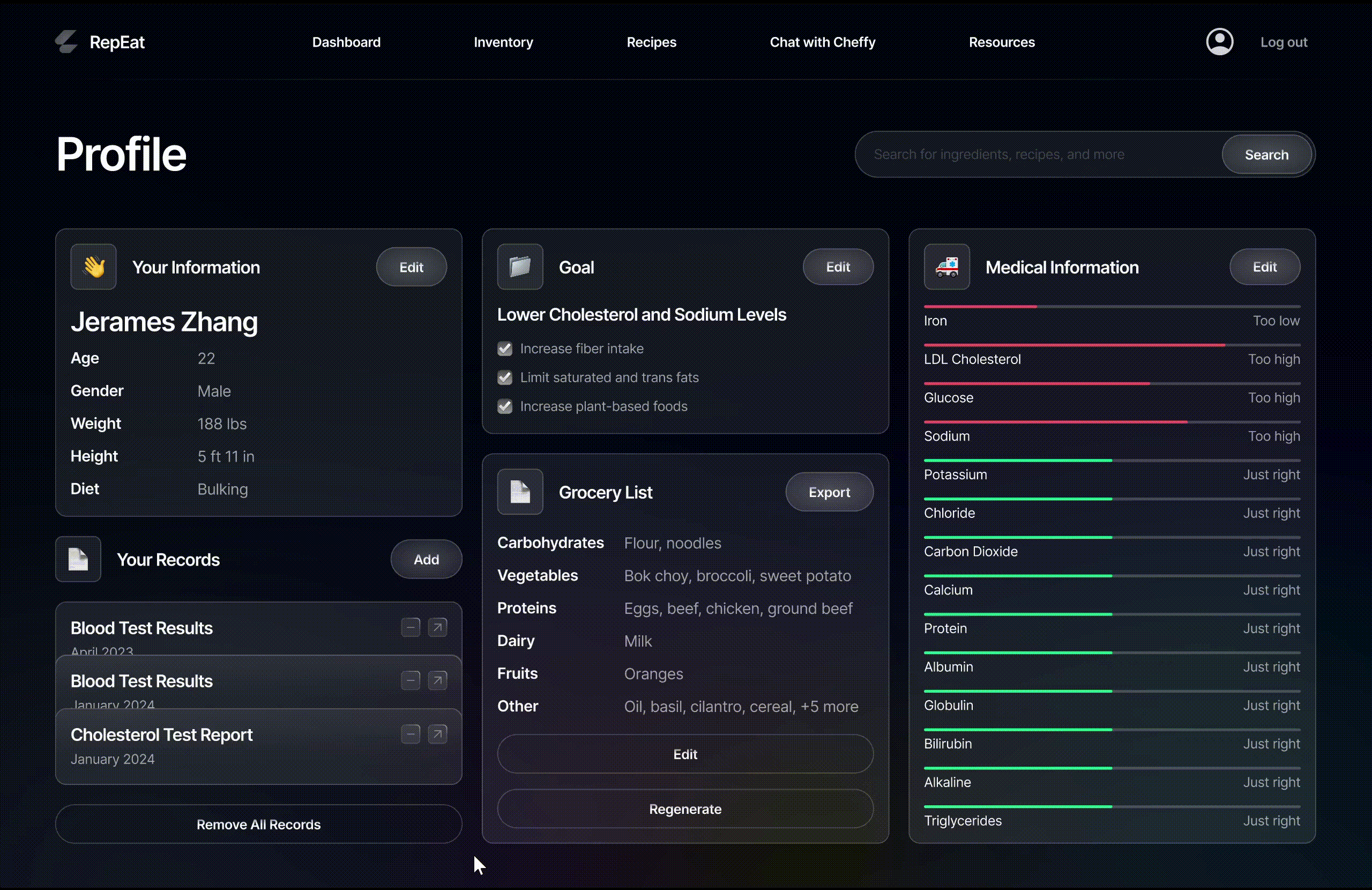The width and height of the screenshot is (1372, 890).
Task: Click Remove All Records button
Action: click(258, 824)
